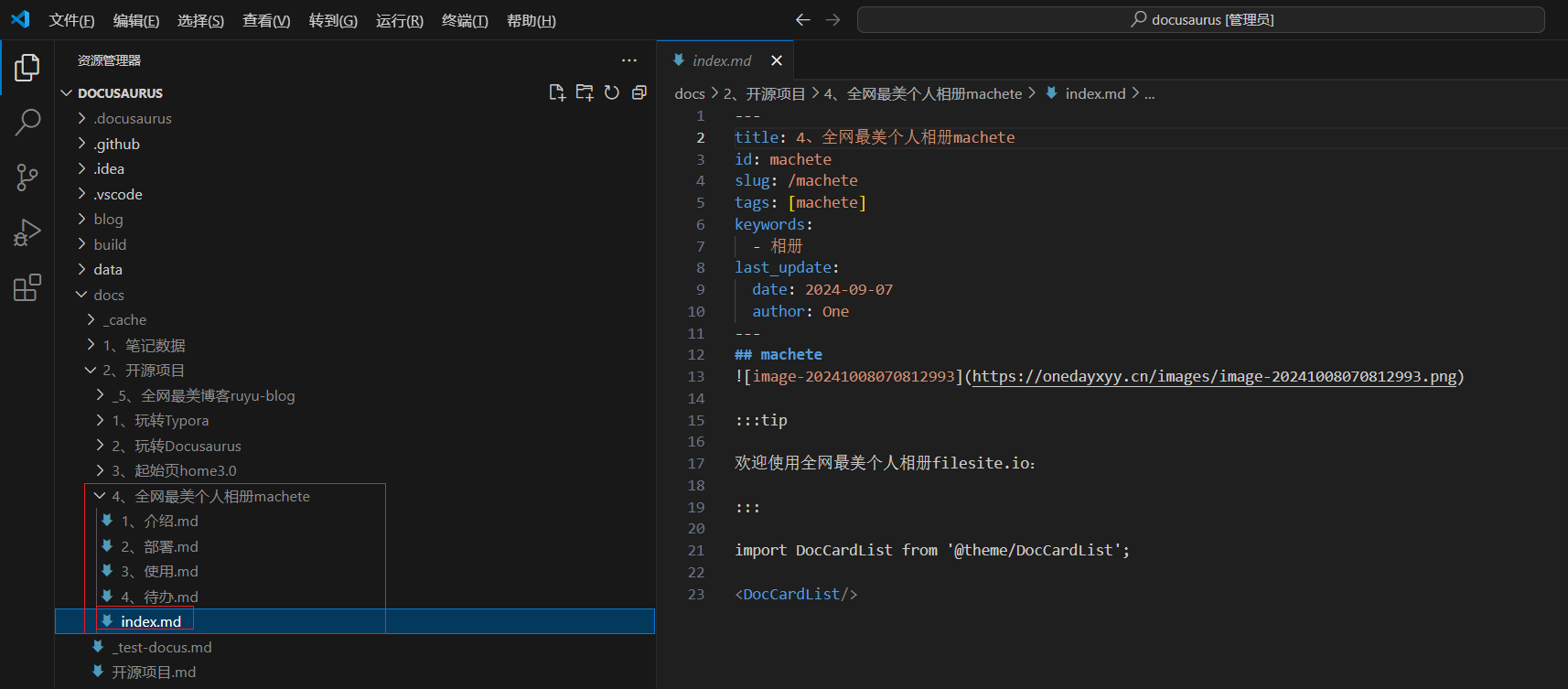Open the Explorer view in activity bar

27,68
